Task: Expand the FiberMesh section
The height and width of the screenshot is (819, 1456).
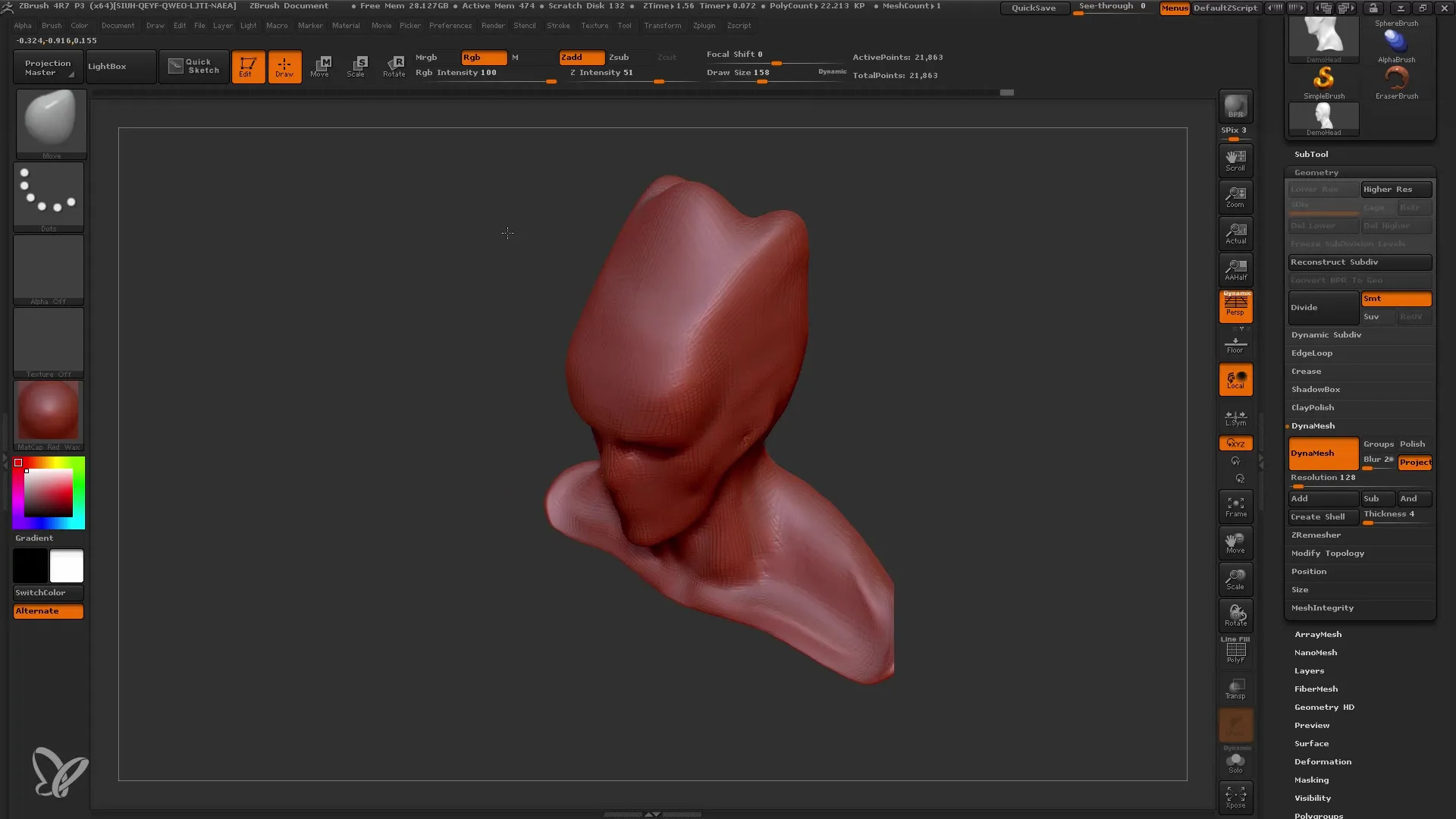Action: (1316, 689)
